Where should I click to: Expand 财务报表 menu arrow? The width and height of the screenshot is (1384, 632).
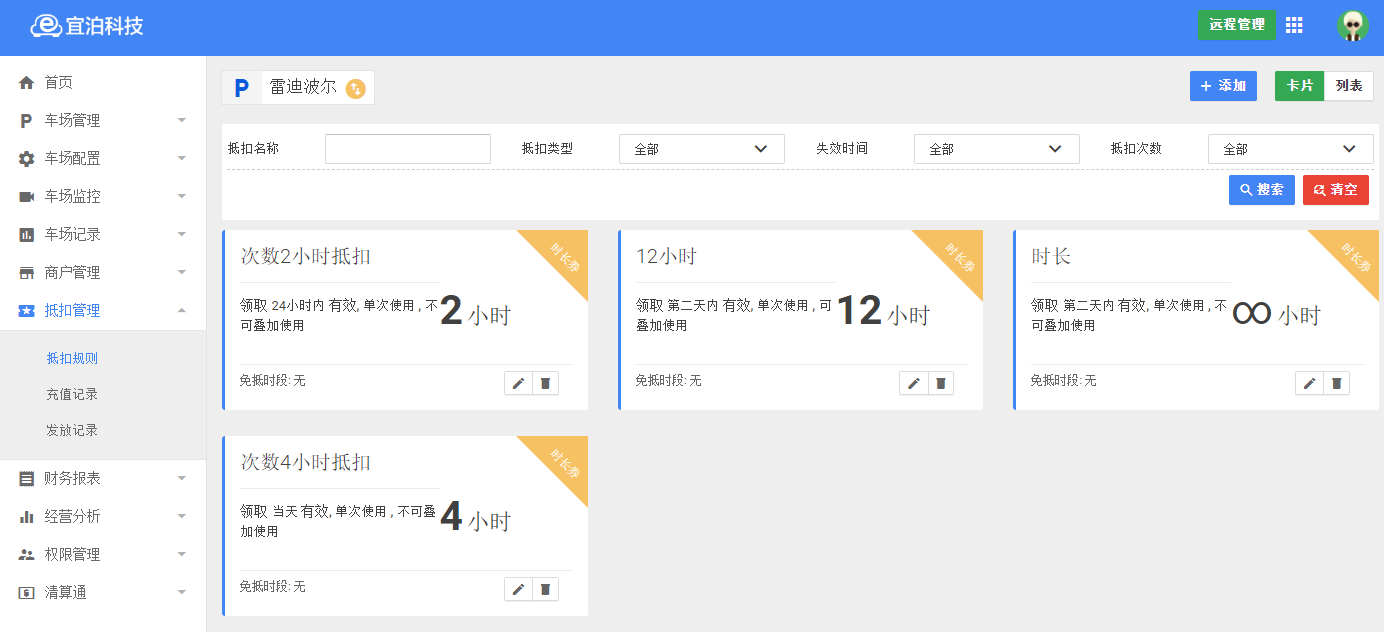[182, 478]
